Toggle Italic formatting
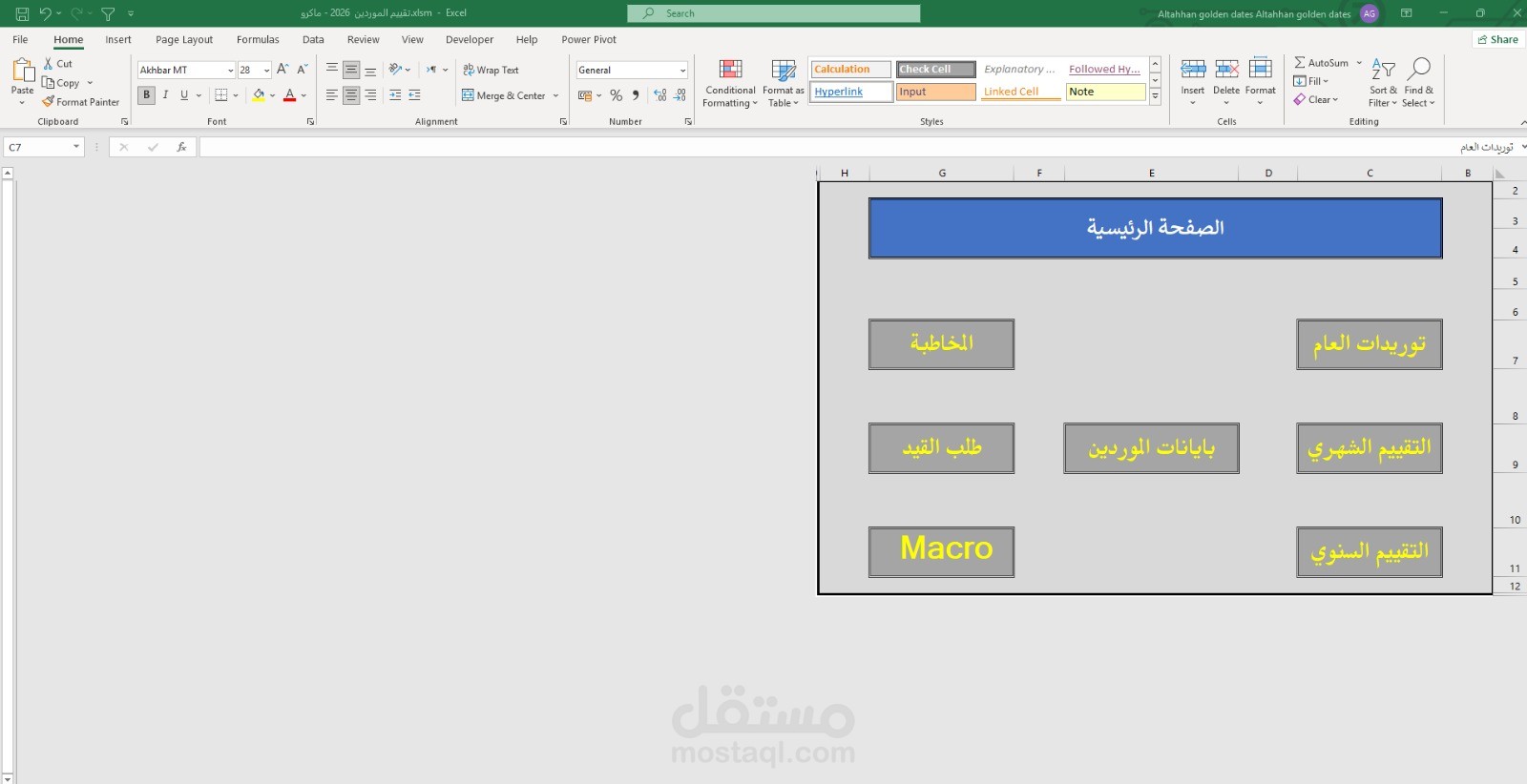The height and width of the screenshot is (784, 1527). 165,95
